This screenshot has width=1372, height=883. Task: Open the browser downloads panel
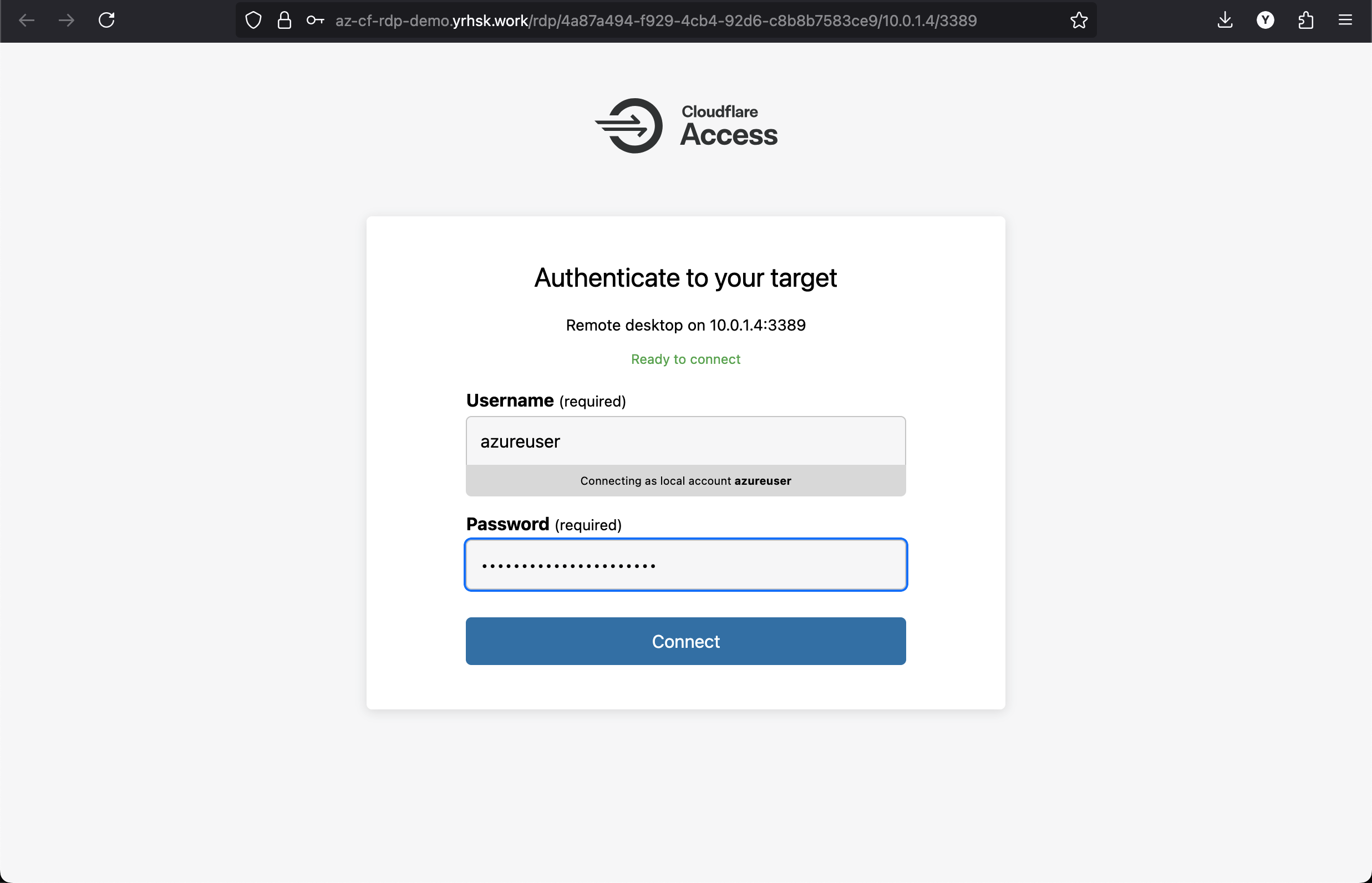tap(1224, 21)
